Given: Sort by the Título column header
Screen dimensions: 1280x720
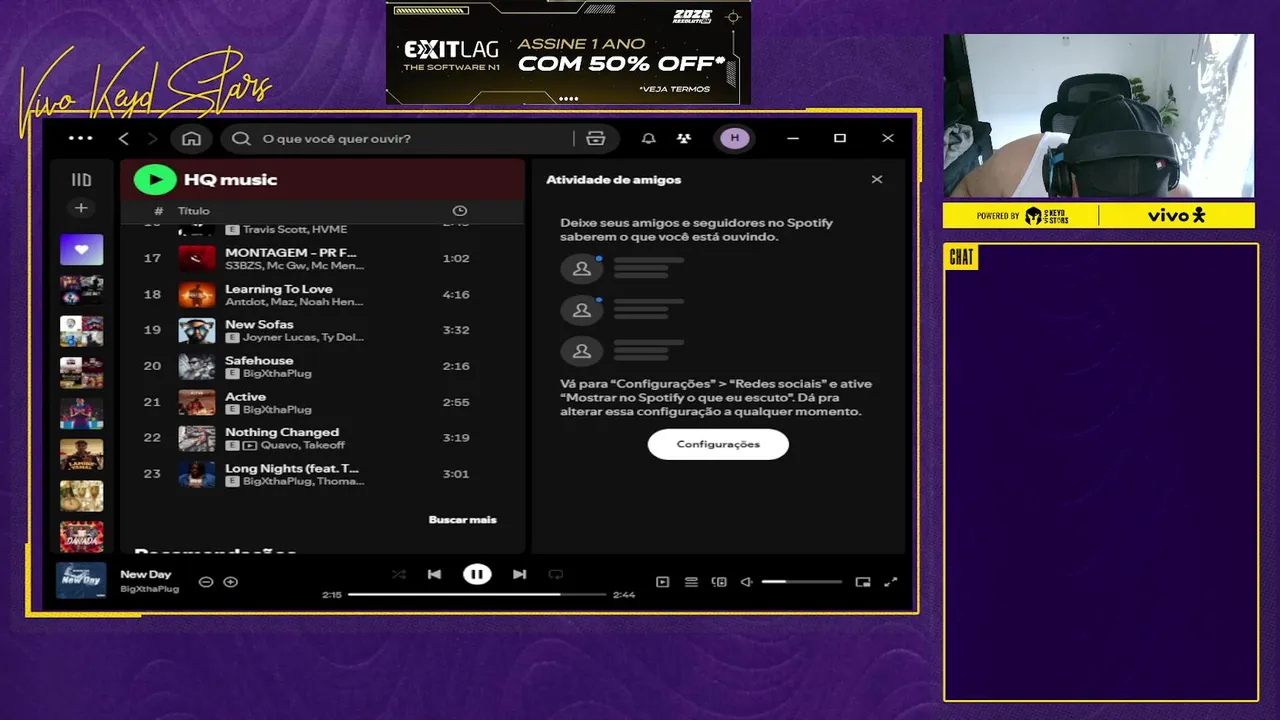Looking at the screenshot, I should point(194,211).
